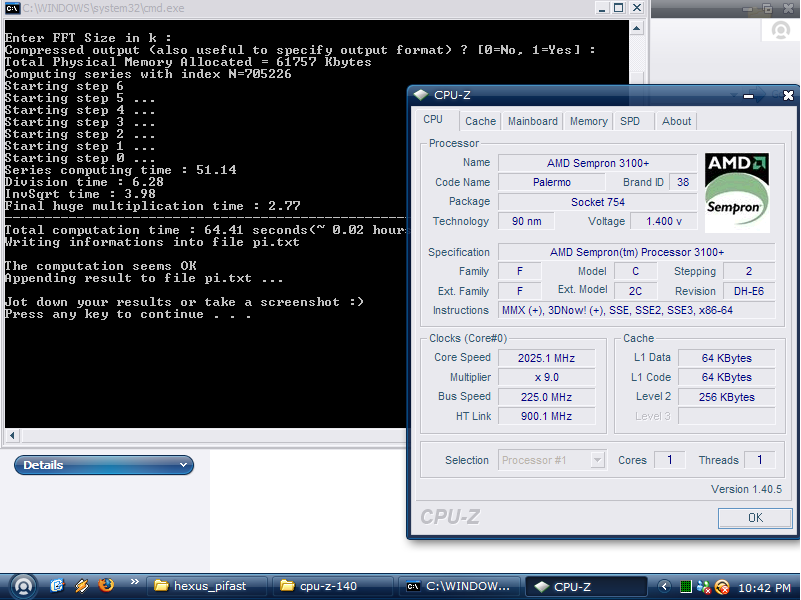Click the Package value Socket 754
801x600 pixels.
click(x=598, y=202)
